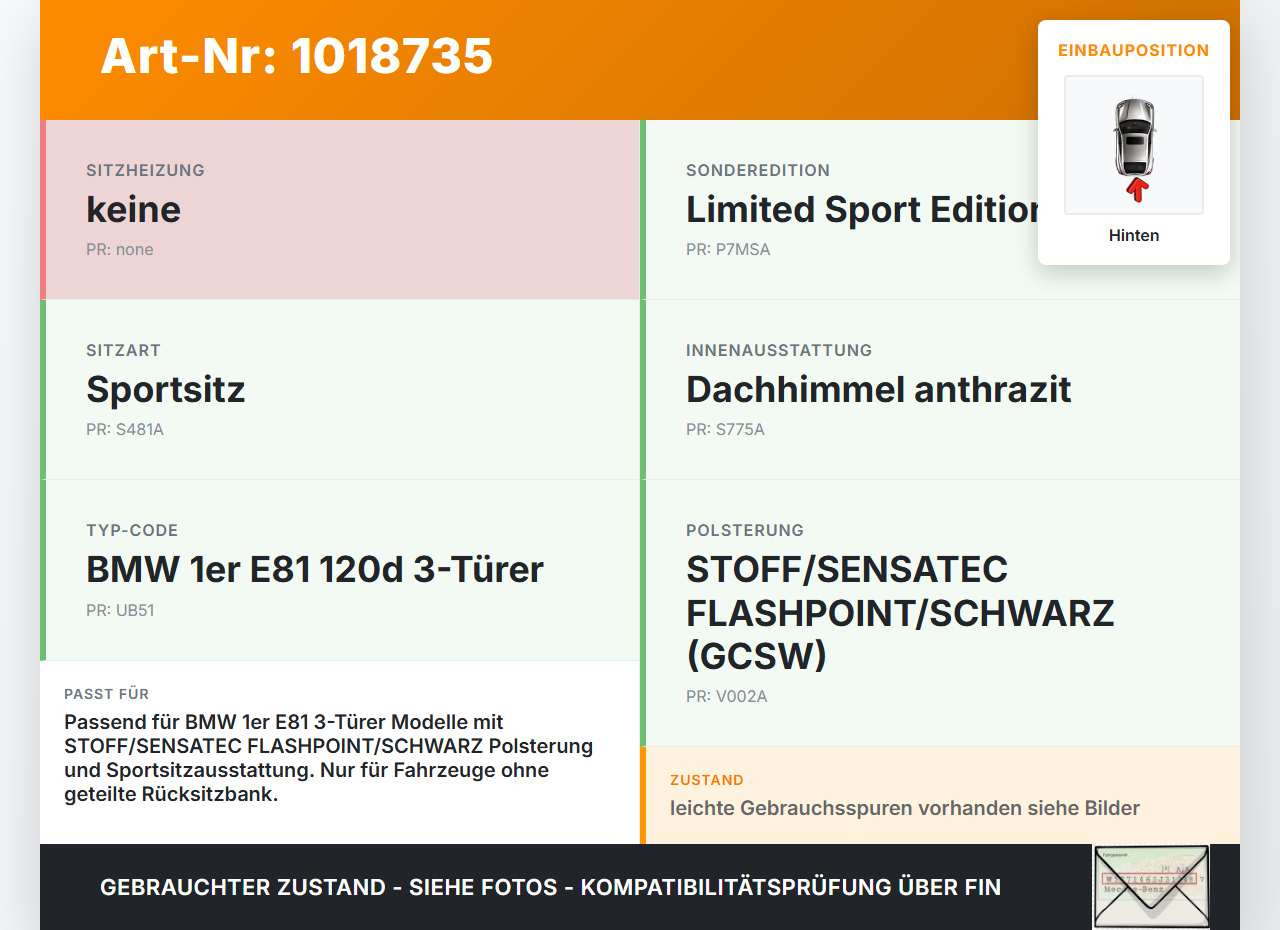Viewport: 1280px width, 930px height.
Task: Select the PR: S775A code
Action: coord(725,430)
